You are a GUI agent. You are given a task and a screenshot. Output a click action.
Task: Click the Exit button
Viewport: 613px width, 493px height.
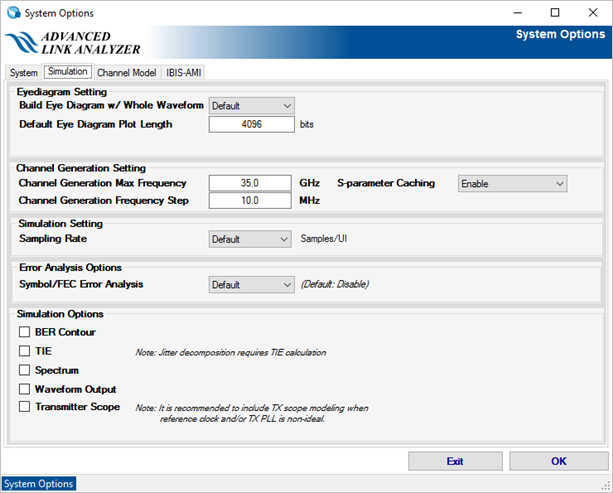[455, 461]
